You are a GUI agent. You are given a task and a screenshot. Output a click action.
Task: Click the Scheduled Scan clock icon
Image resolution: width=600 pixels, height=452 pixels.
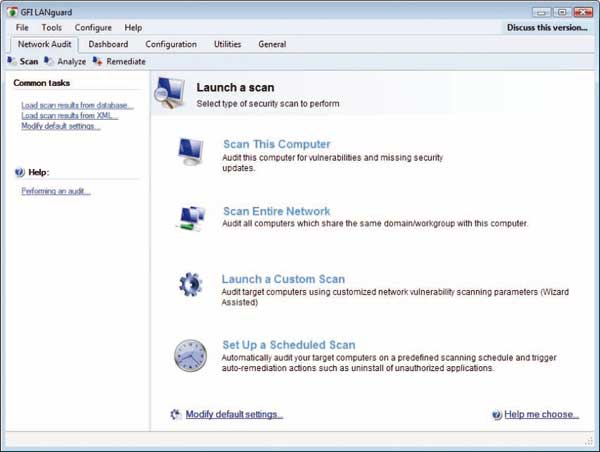pyautogui.click(x=190, y=354)
